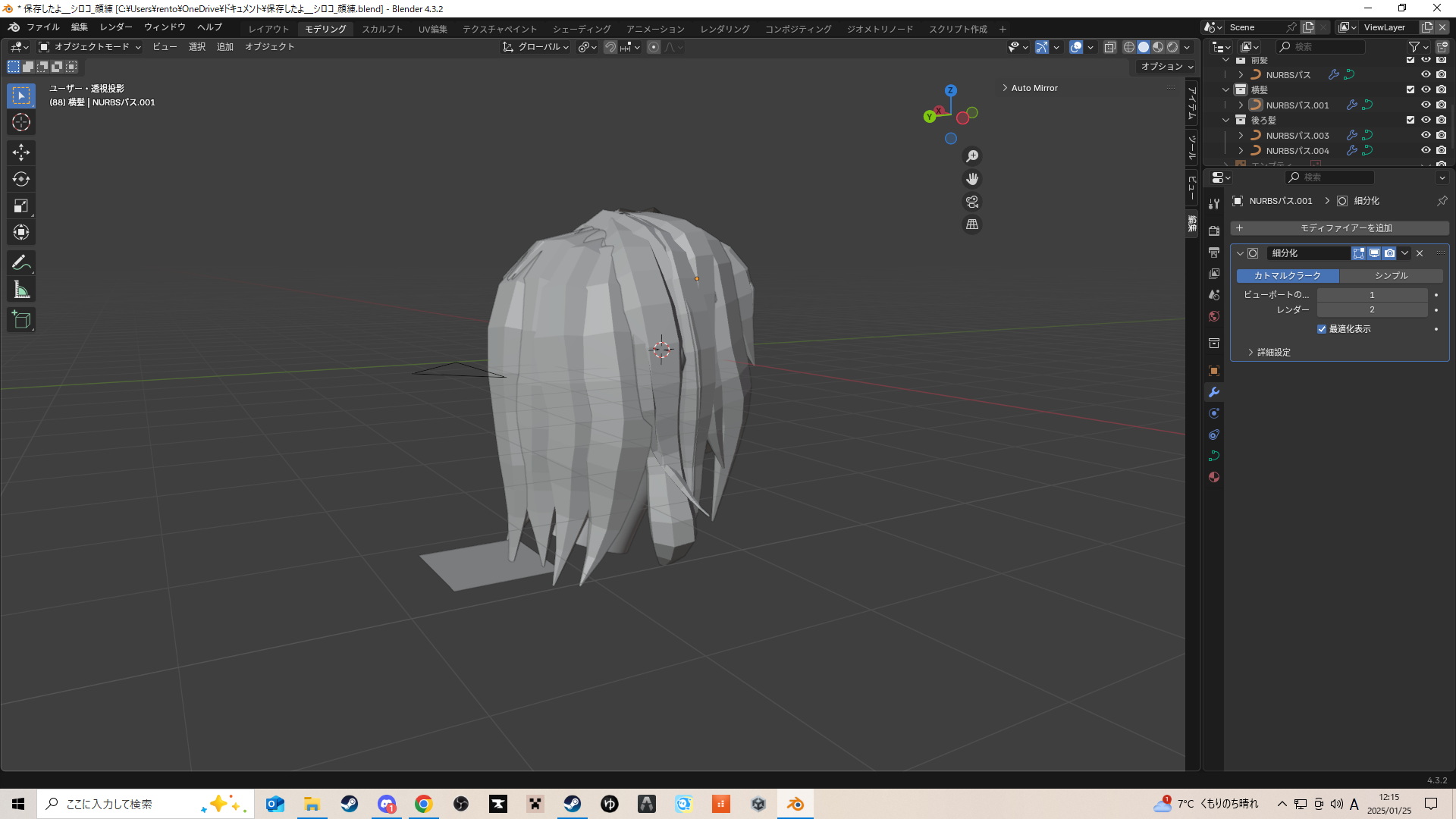Select the Measure ruler tool

click(x=20, y=290)
